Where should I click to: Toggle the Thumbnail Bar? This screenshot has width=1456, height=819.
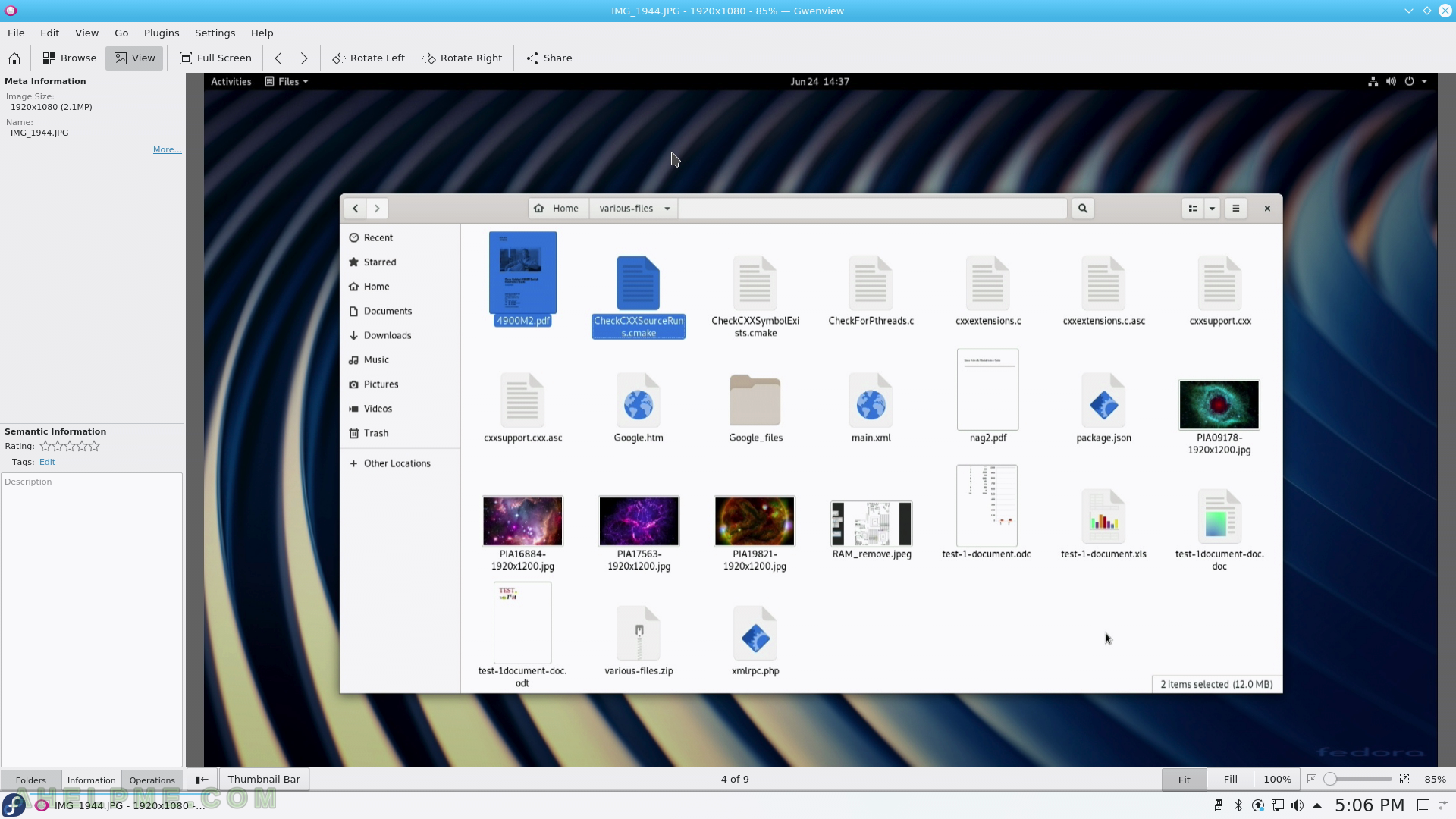pyautogui.click(x=264, y=780)
